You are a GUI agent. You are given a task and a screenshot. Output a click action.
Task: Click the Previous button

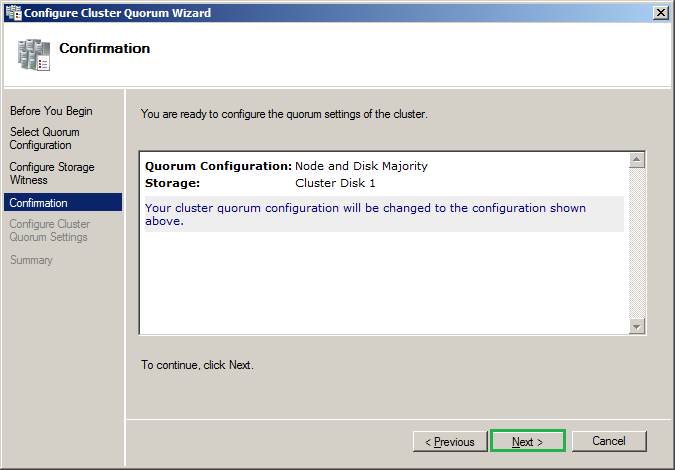[x=449, y=441]
